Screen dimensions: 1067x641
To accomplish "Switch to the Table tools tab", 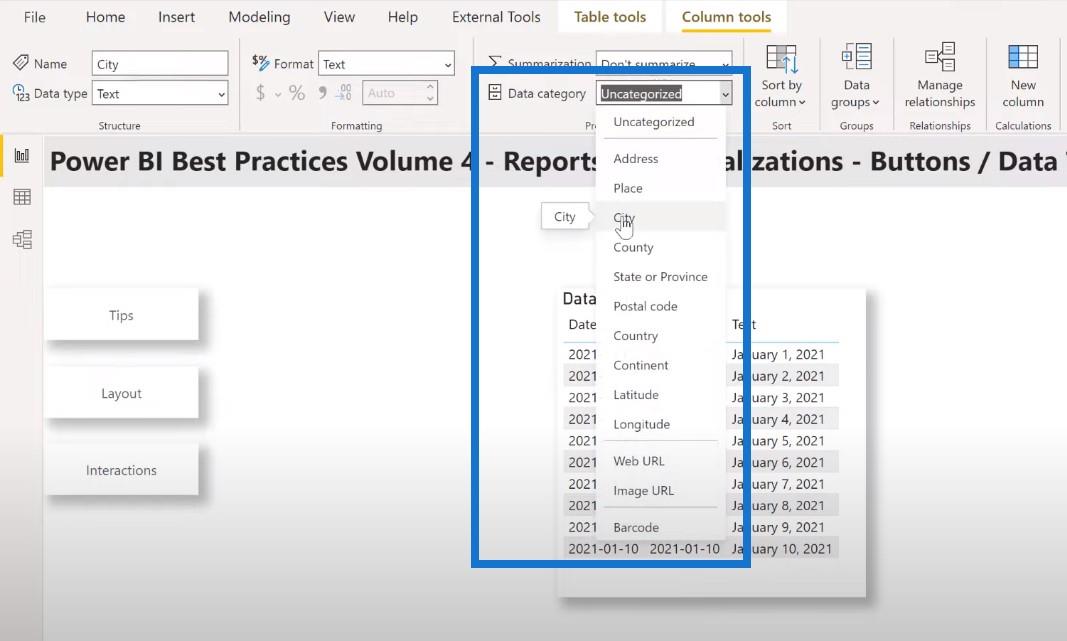I will tap(610, 17).
